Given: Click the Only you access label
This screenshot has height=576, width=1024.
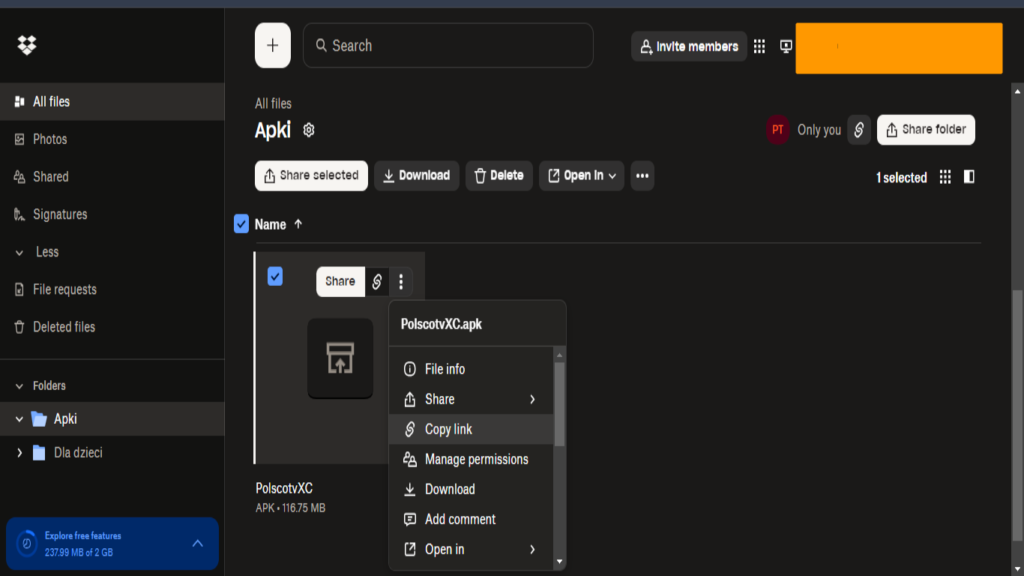Looking at the screenshot, I should [819, 130].
